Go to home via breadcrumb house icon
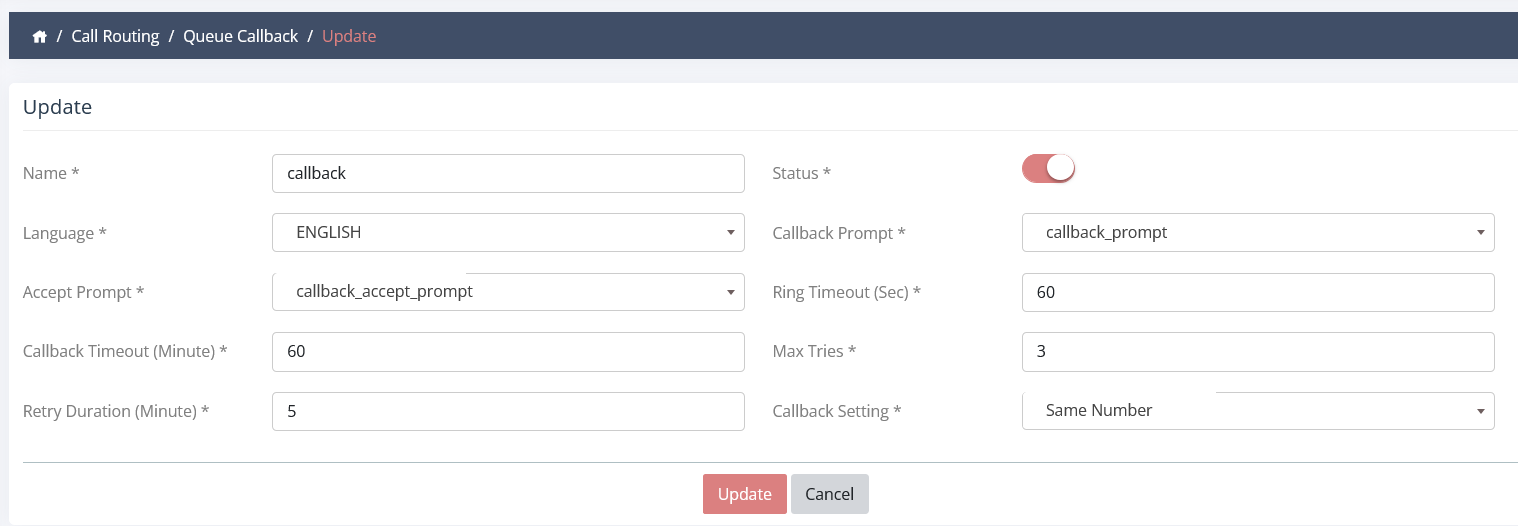1518x526 pixels. [x=40, y=36]
